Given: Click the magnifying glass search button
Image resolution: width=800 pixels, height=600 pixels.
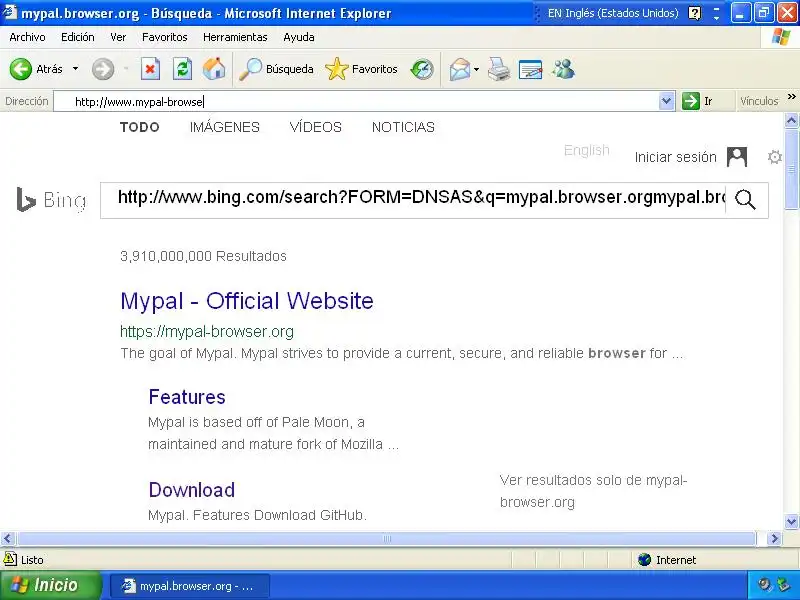Looking at the screenshot, I should (745, 200).
